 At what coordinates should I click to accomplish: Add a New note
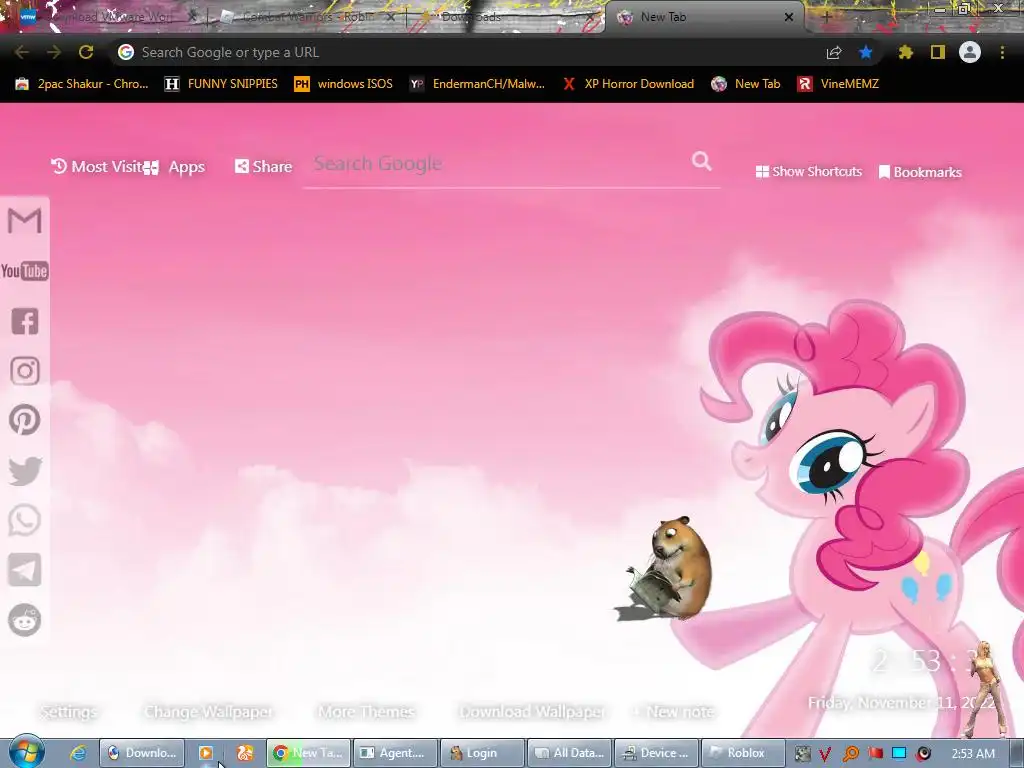coord(674,712)
